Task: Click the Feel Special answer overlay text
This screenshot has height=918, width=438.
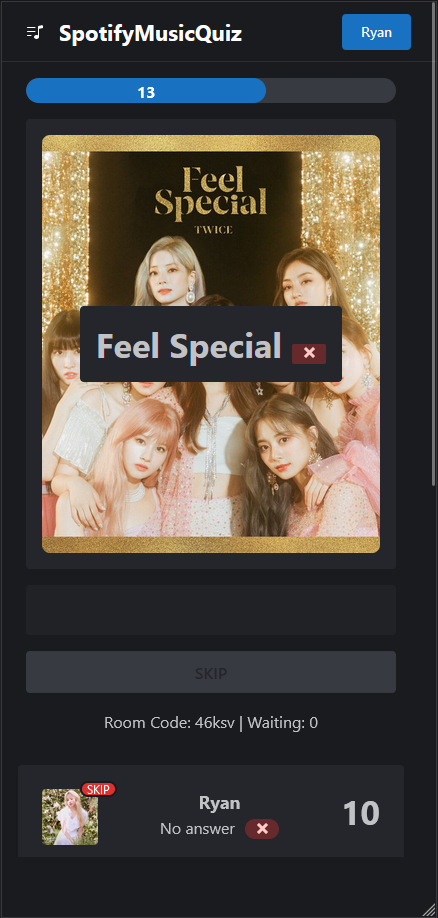Action: pos(189,346)
